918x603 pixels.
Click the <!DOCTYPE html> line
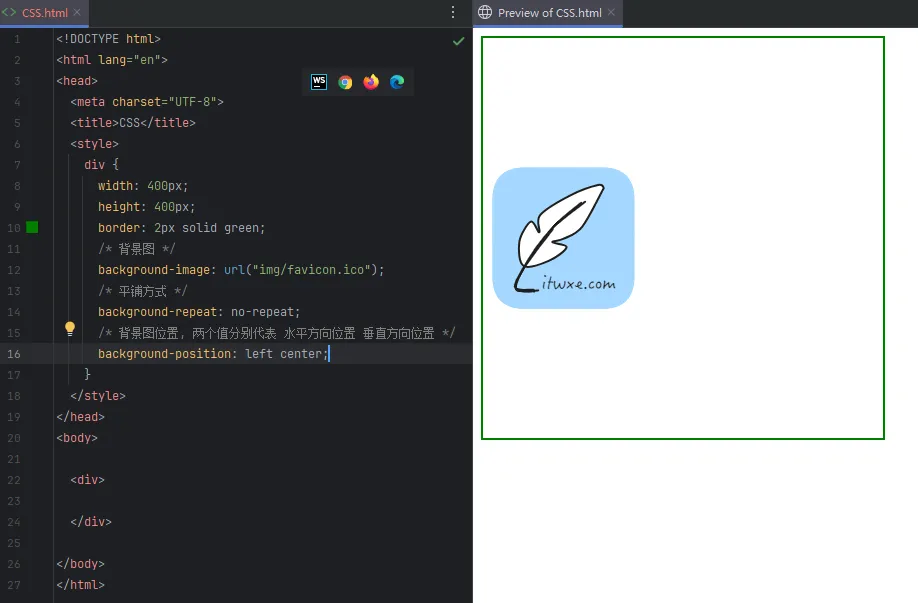click(x=108, y=39)
